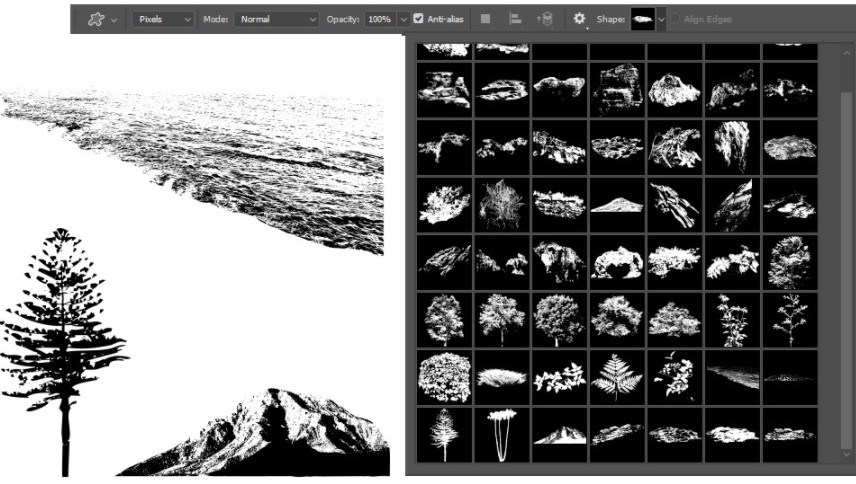Open the Pixels tool mode dropdown
The height and width of the screenshot is (484, 856).
(163, 19)
